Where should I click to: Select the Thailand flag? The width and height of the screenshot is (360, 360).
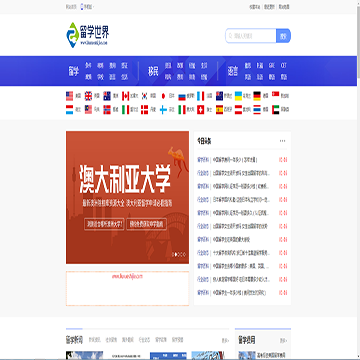[x=257, y=110]
